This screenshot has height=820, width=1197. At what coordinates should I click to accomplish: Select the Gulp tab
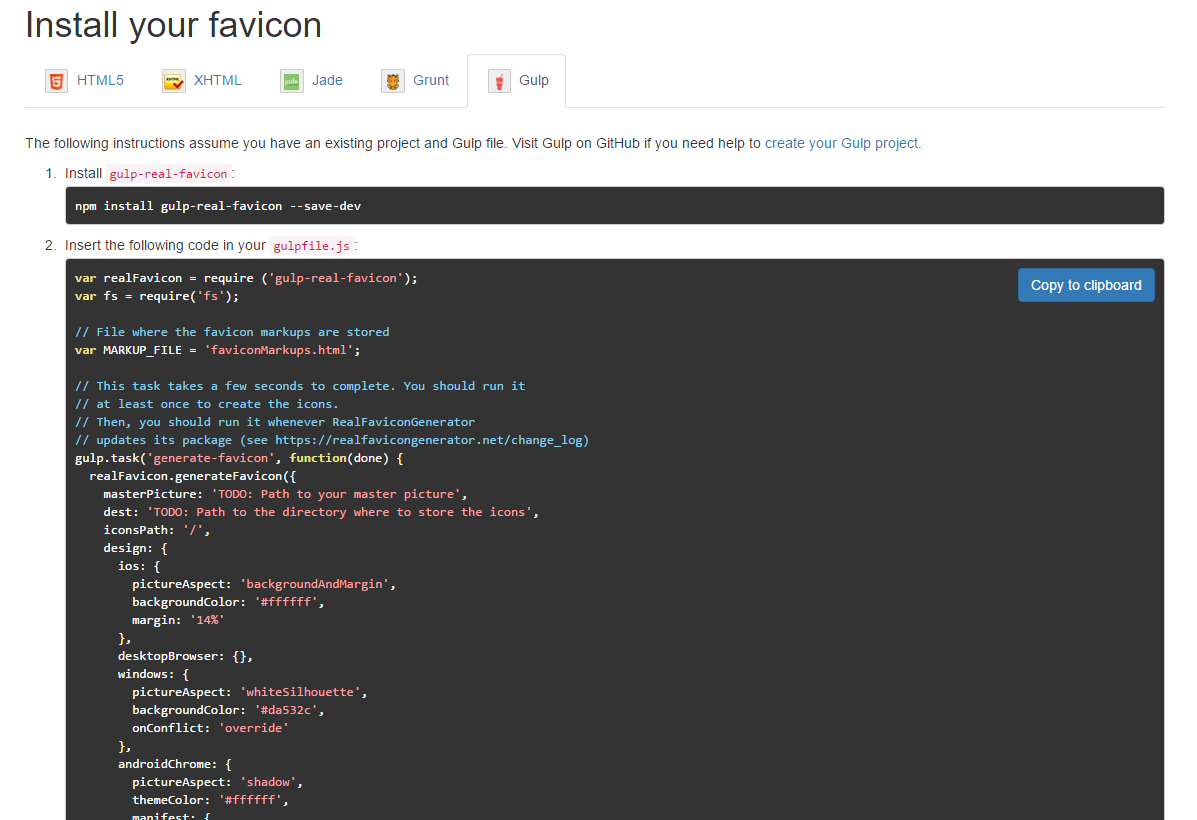517,81
